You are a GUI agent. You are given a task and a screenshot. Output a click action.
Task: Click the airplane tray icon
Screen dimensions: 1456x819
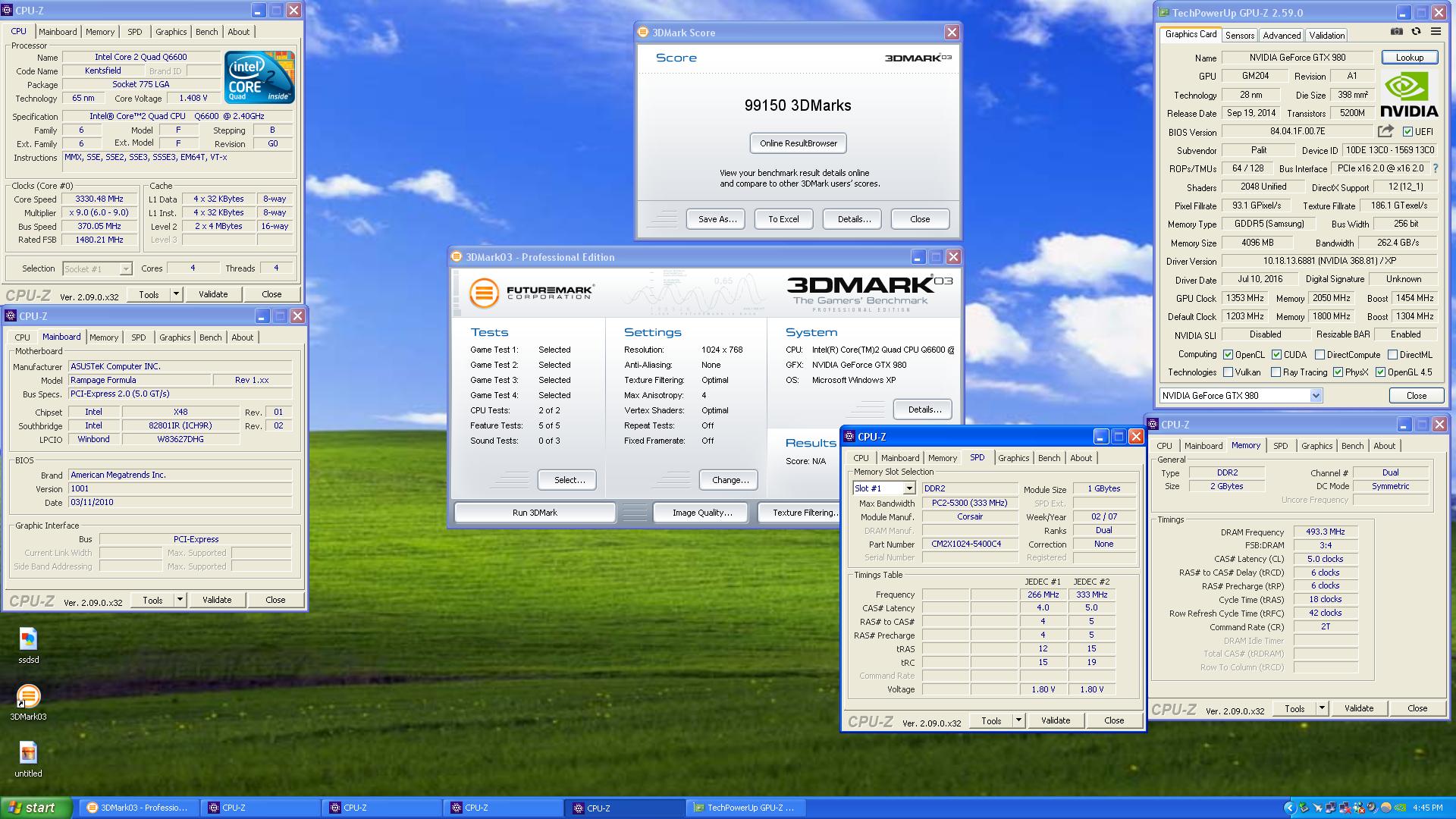[1318, 808]
